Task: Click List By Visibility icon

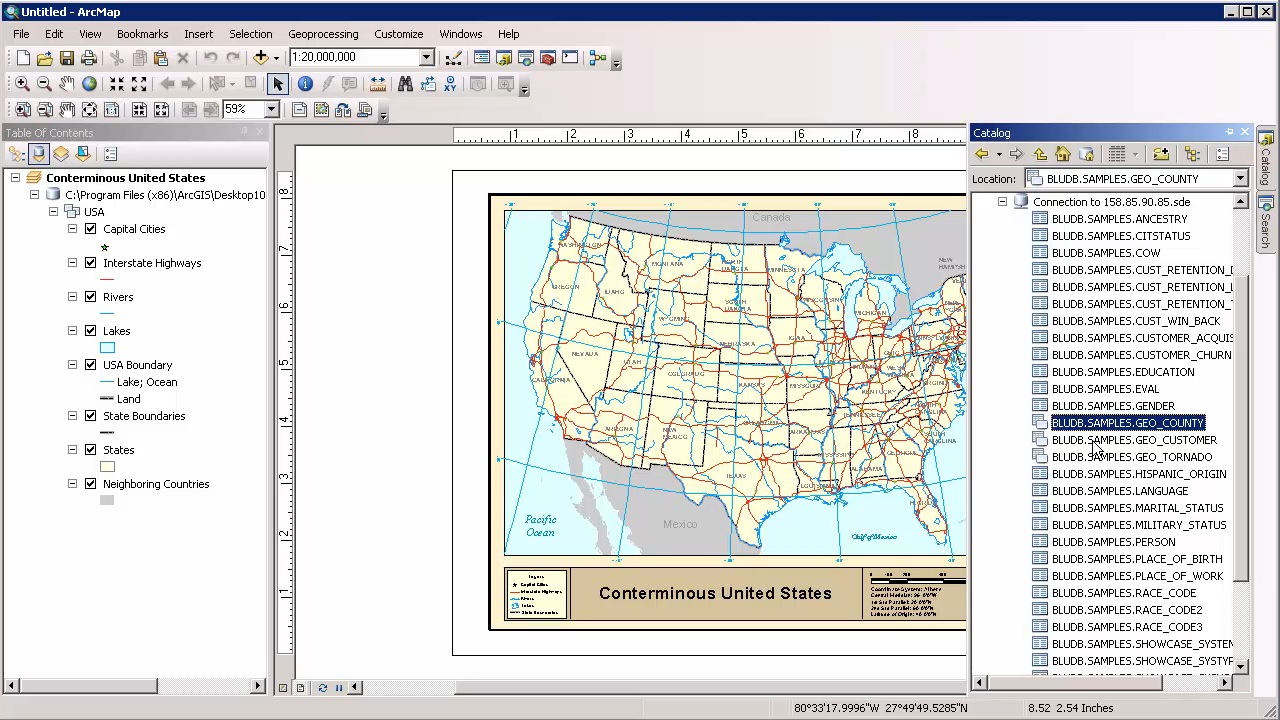Action: (x=61, y=154)
